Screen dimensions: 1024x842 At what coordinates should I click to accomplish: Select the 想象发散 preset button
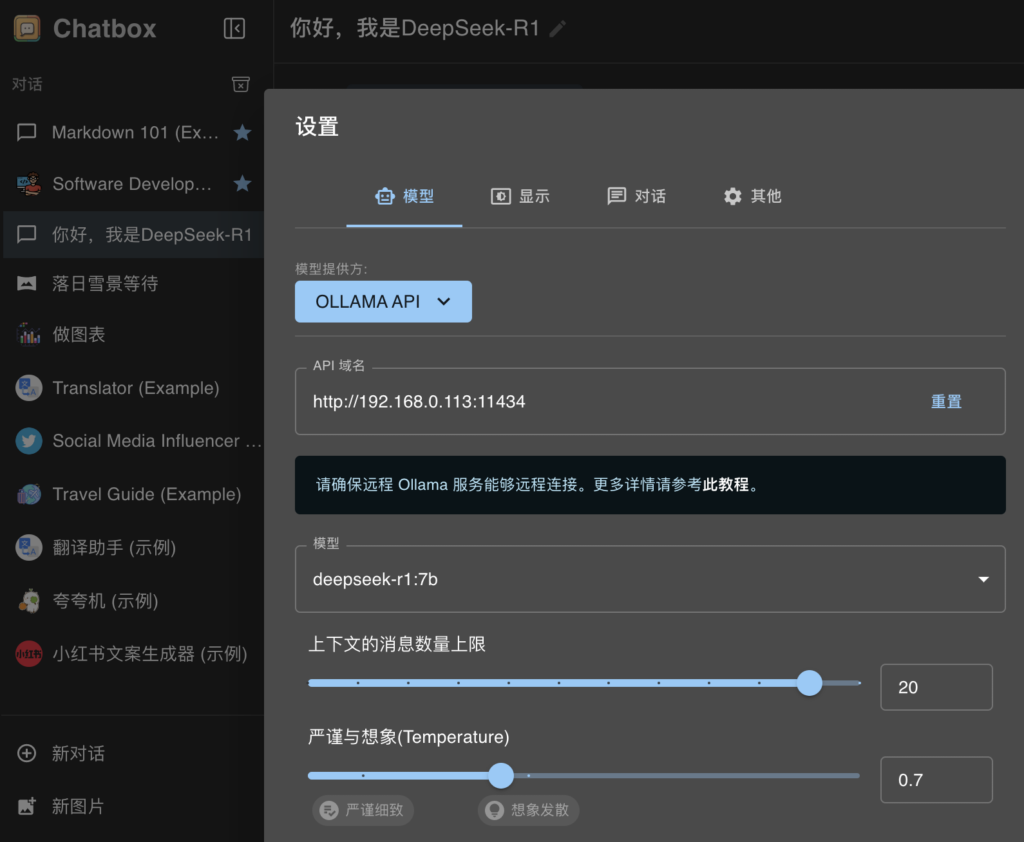click(x=528, y=810)
